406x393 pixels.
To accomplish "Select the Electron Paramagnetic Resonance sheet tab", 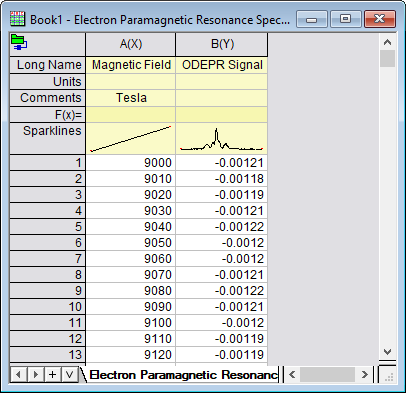I will pos(182,375).
